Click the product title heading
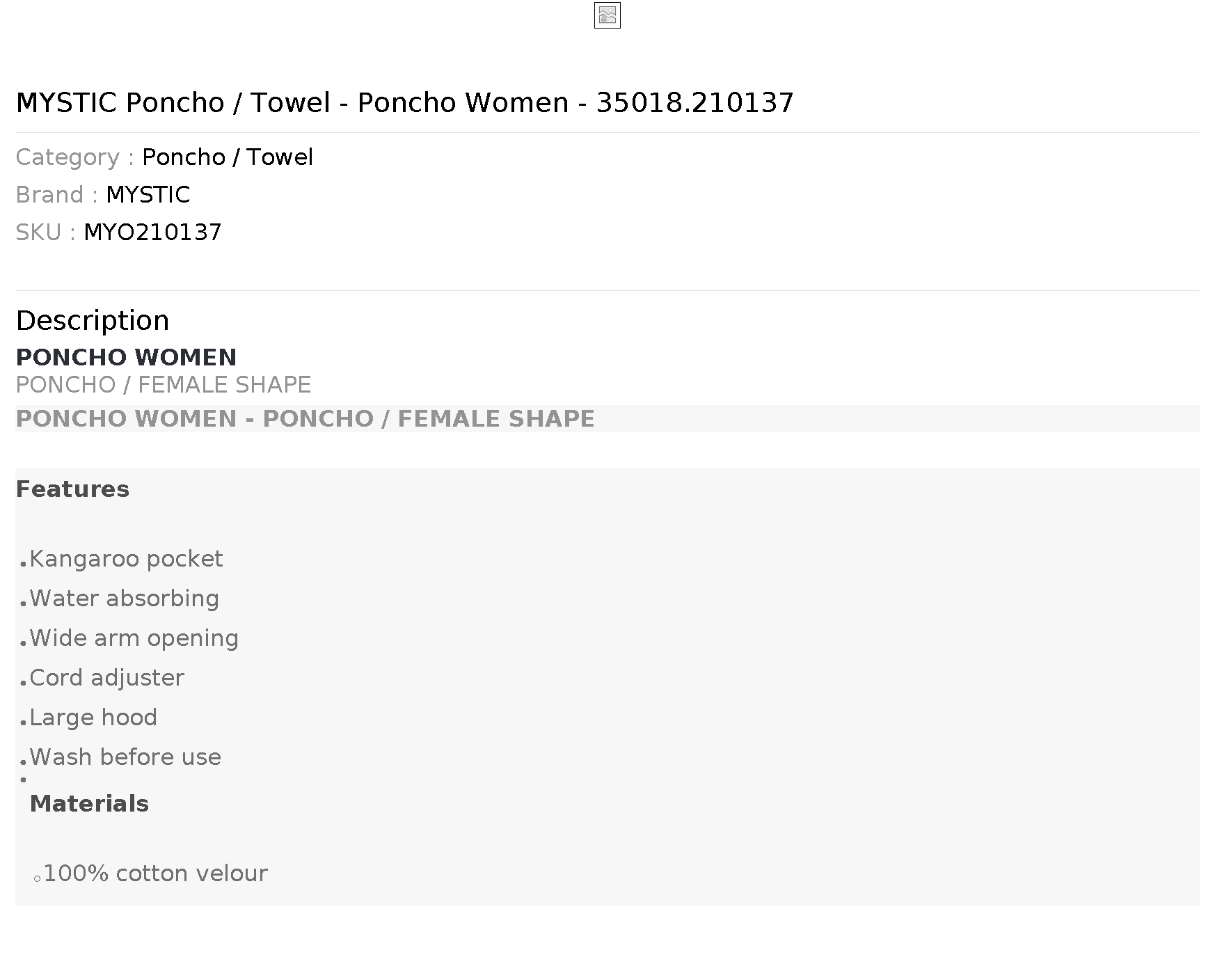1215x980 pixels. (404, 103)
